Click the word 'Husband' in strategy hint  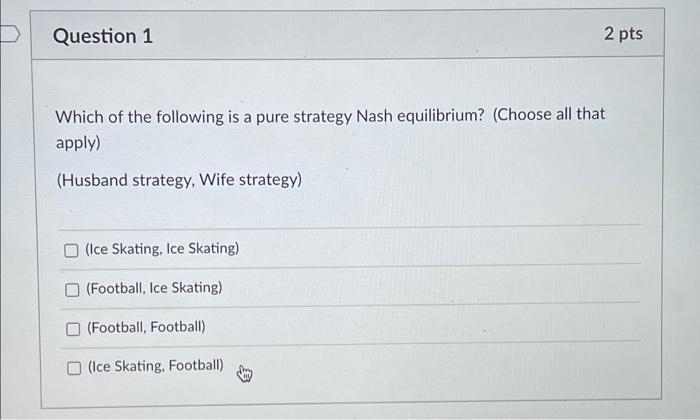point(93,180)
